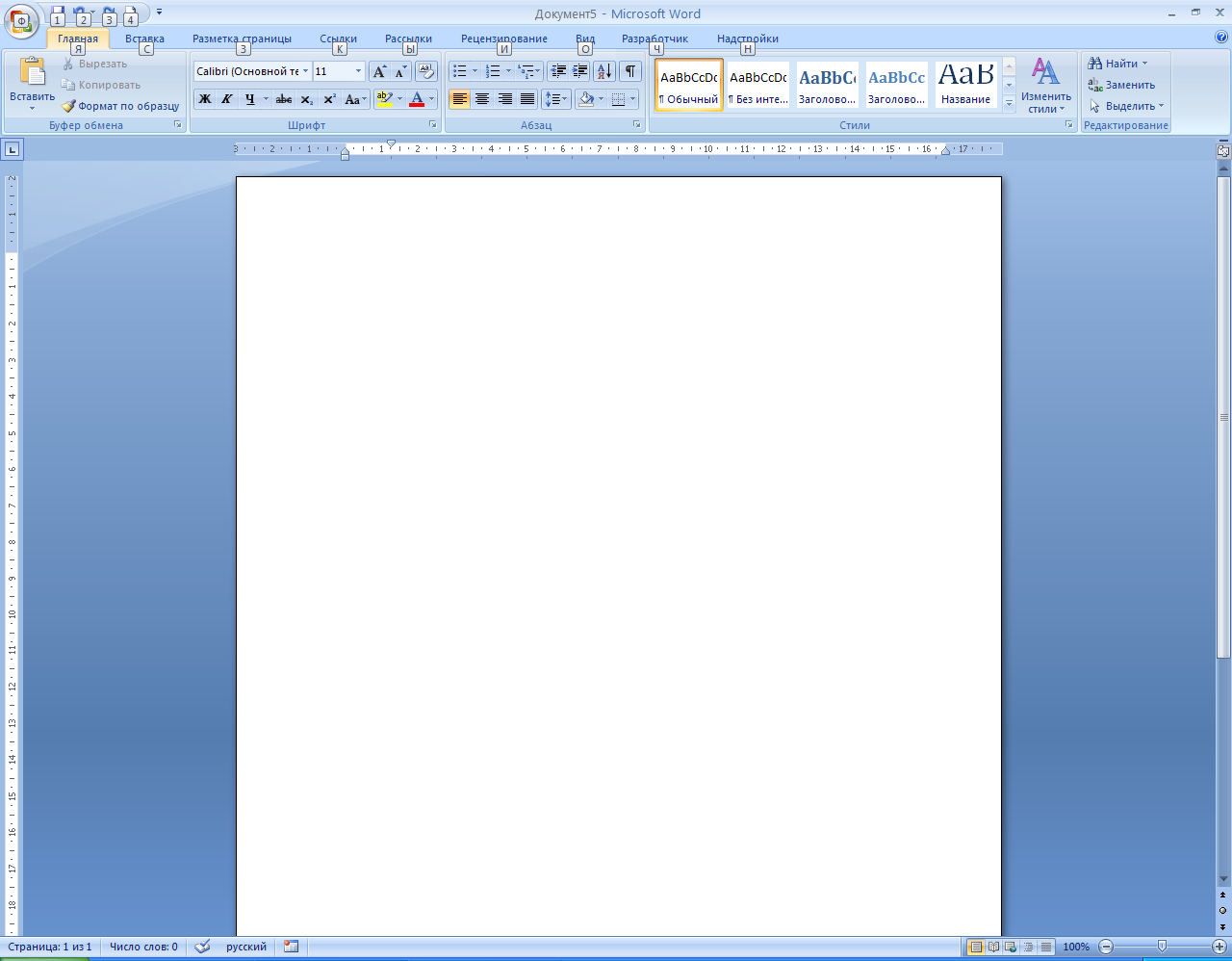Click the ruler toggle icon above scrollbar

[x=1223, y=151]
